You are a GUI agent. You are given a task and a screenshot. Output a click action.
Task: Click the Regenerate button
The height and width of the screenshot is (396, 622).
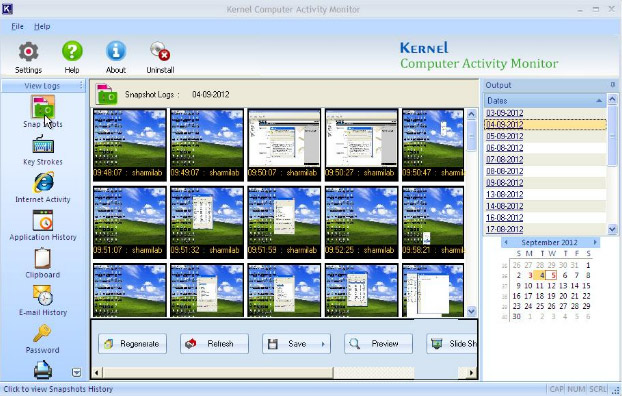(132, 344)
